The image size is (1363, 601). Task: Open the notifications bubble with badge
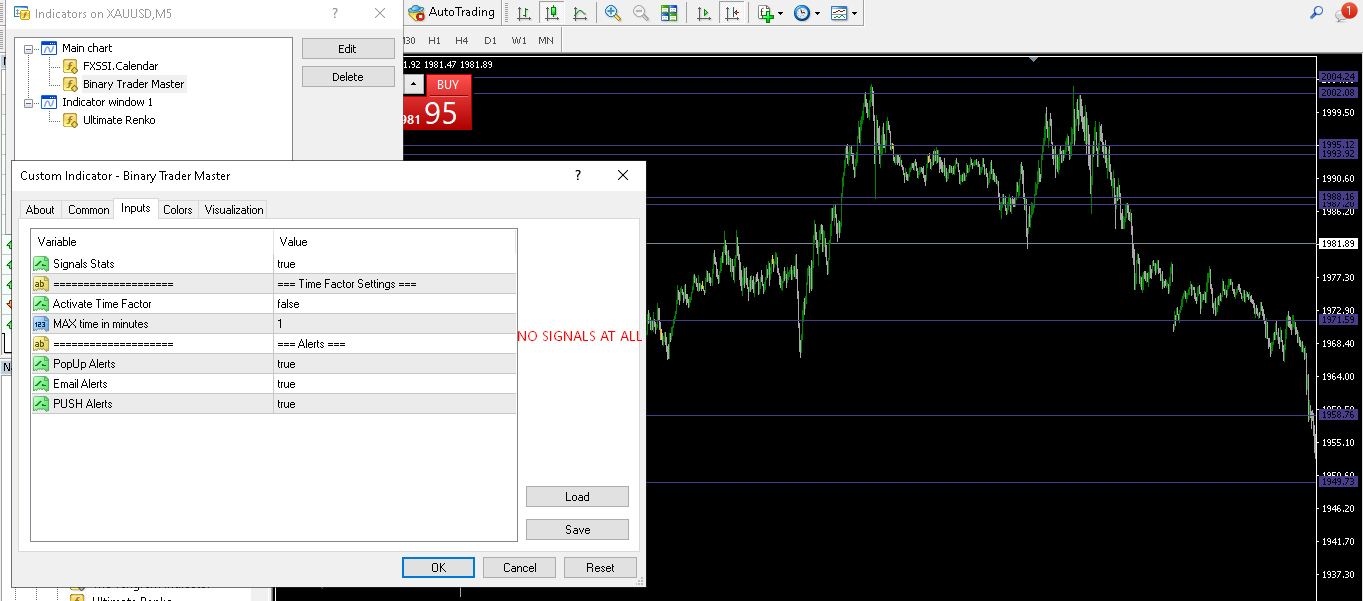click(x=1345, y=13)
